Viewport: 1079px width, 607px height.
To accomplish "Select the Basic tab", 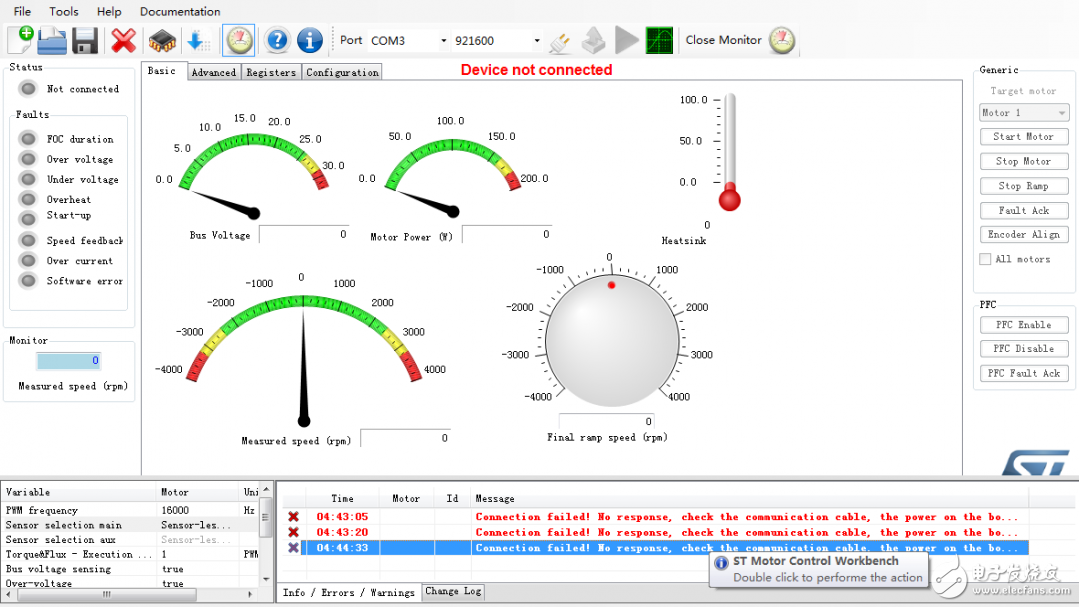I will coord(162,71).
